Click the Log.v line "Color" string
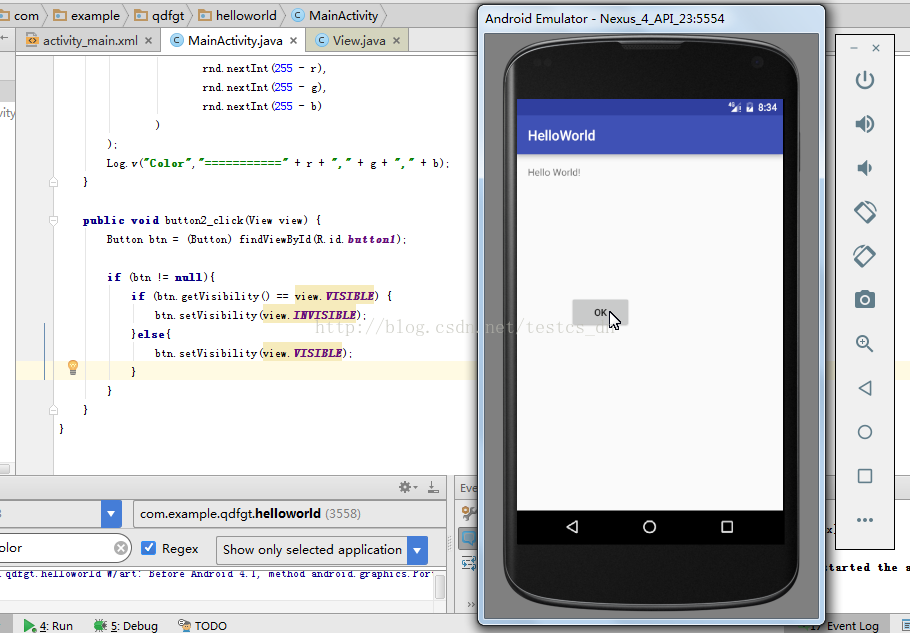The width and height of the screenshot is (910, 633). [x=167, y=163]
